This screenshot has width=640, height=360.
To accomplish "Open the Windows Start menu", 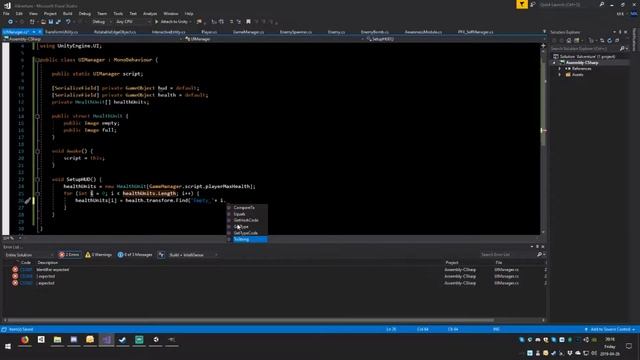I will click(x=8, y=346).
